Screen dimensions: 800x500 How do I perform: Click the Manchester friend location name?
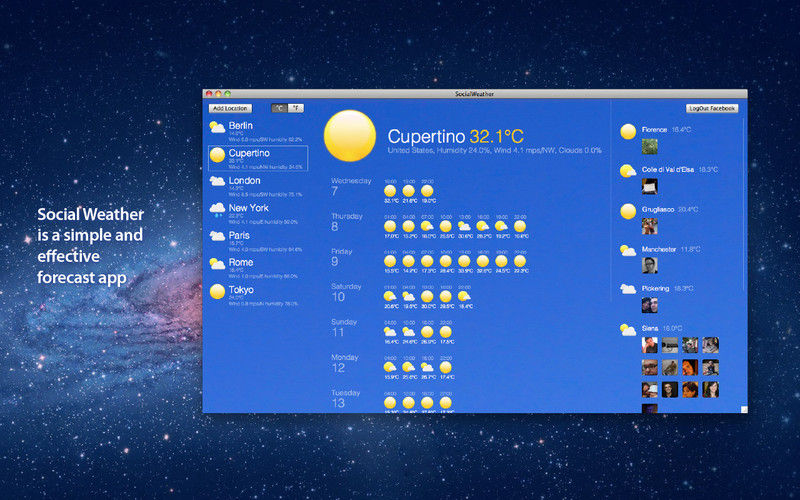click(x=659, y=249)
